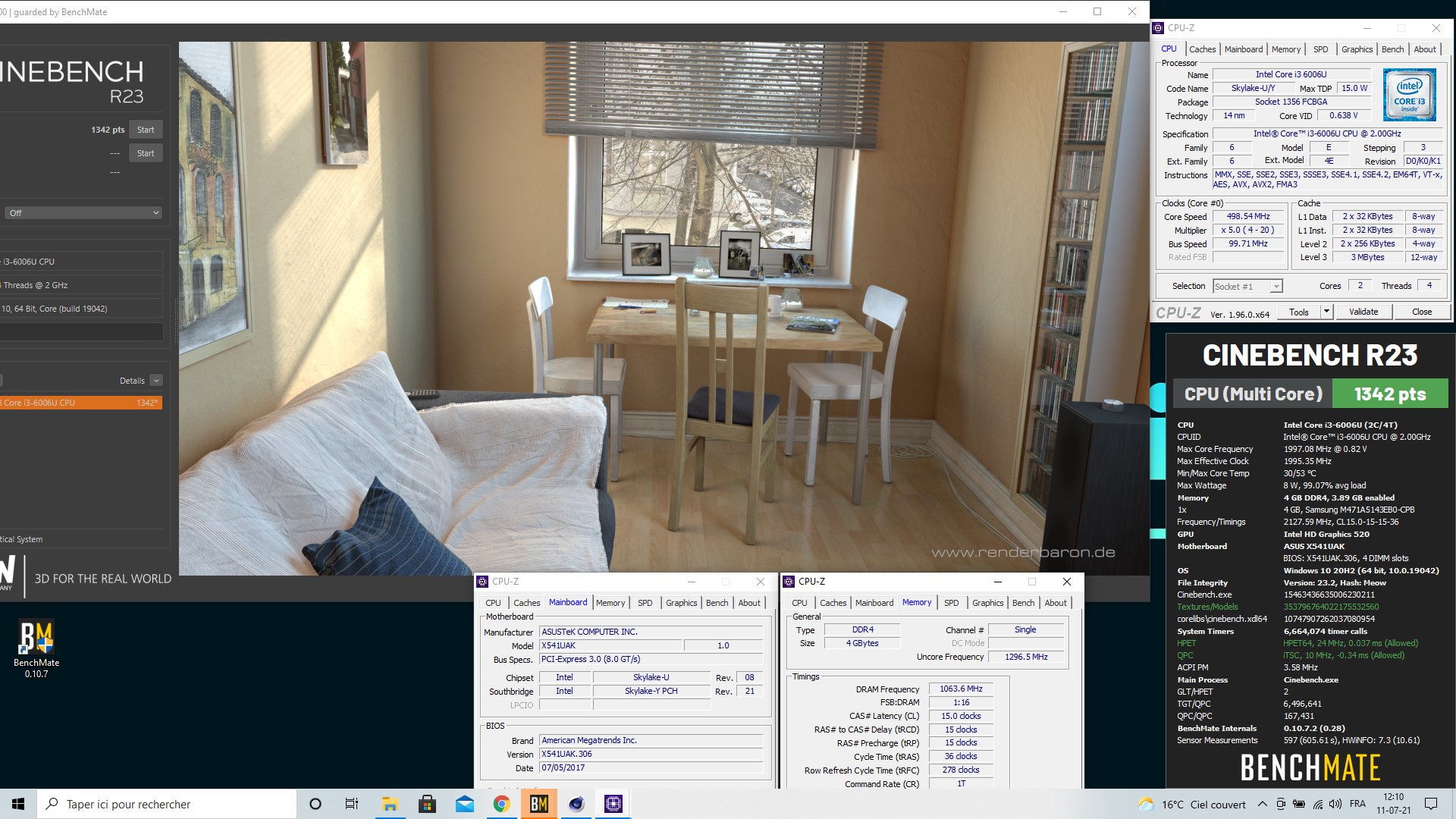Viewport: 1456px width, 819px height.
Task: Open Tools dropdown arrow in CPU-Z
Action: point(1326,312)
